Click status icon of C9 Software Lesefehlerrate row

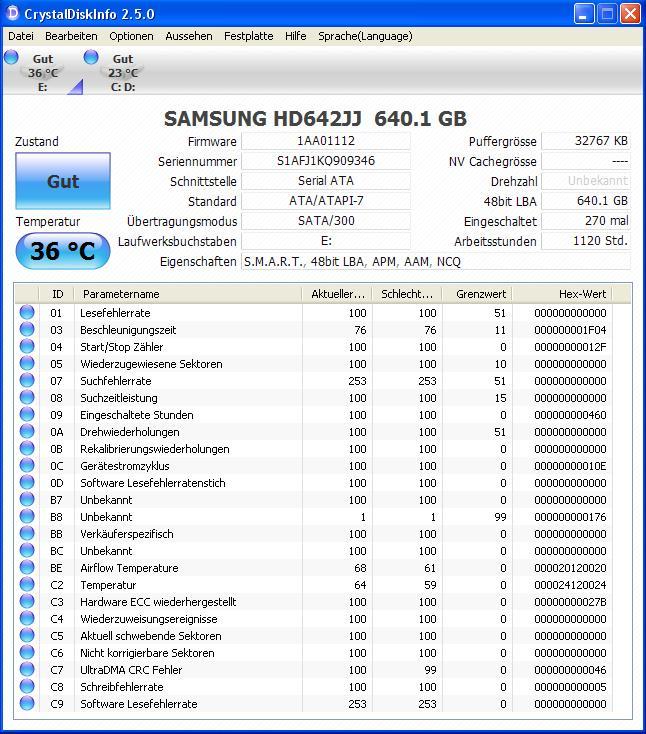[x=27, y=703]
